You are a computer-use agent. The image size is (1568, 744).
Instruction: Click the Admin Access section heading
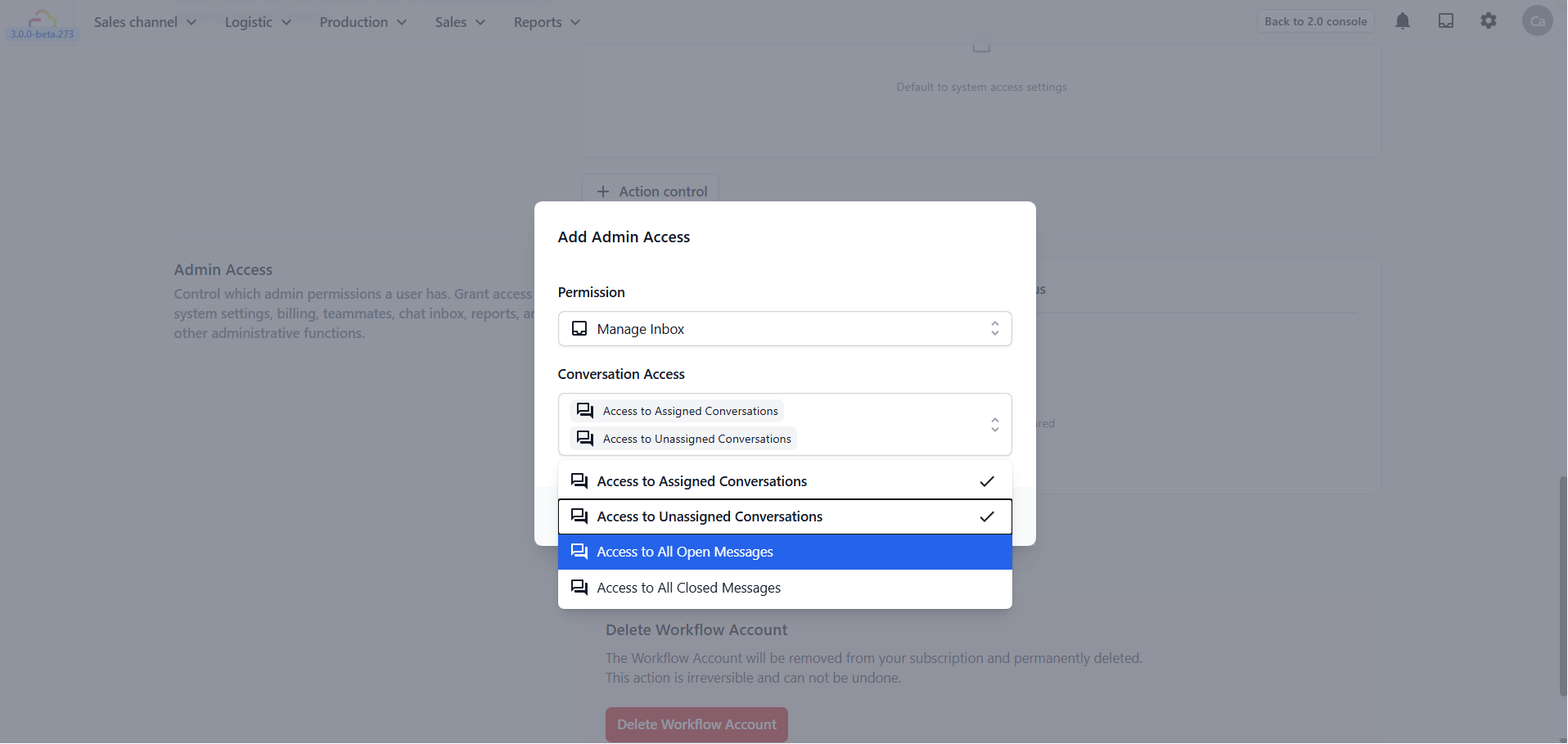click(223, 269)
